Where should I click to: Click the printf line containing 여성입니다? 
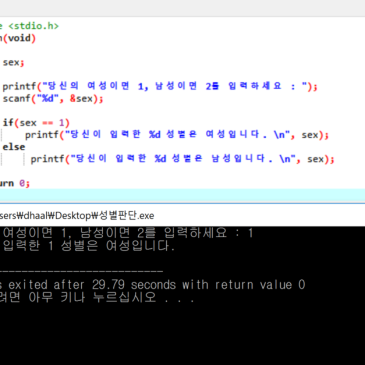coord(177,135)
